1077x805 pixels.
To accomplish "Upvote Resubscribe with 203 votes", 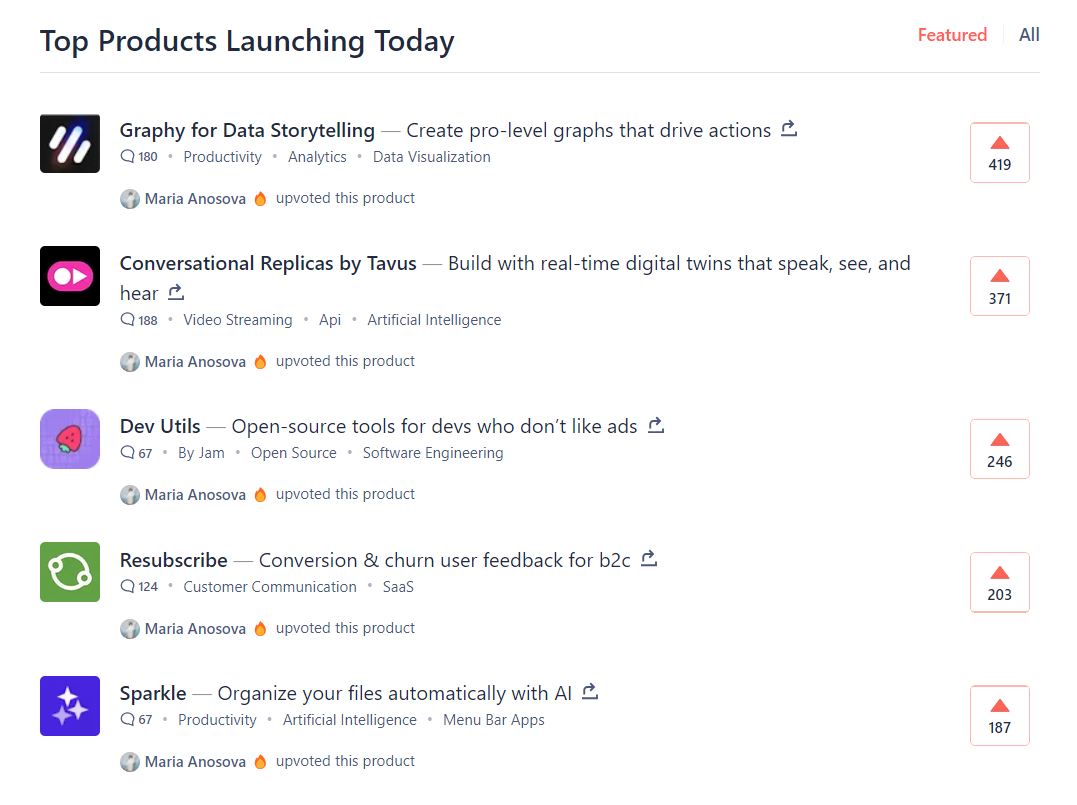I will [999, 582].
